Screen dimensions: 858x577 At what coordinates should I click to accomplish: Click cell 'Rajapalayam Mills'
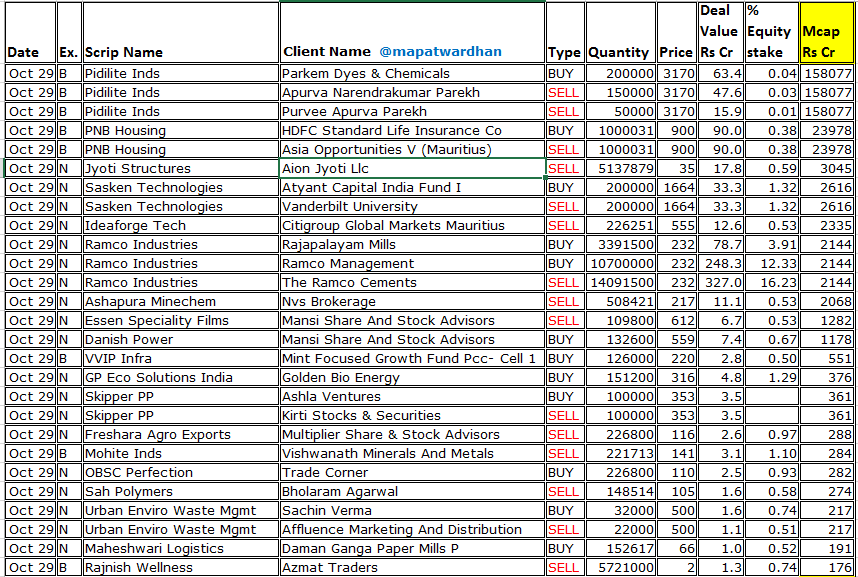point(412,244)
